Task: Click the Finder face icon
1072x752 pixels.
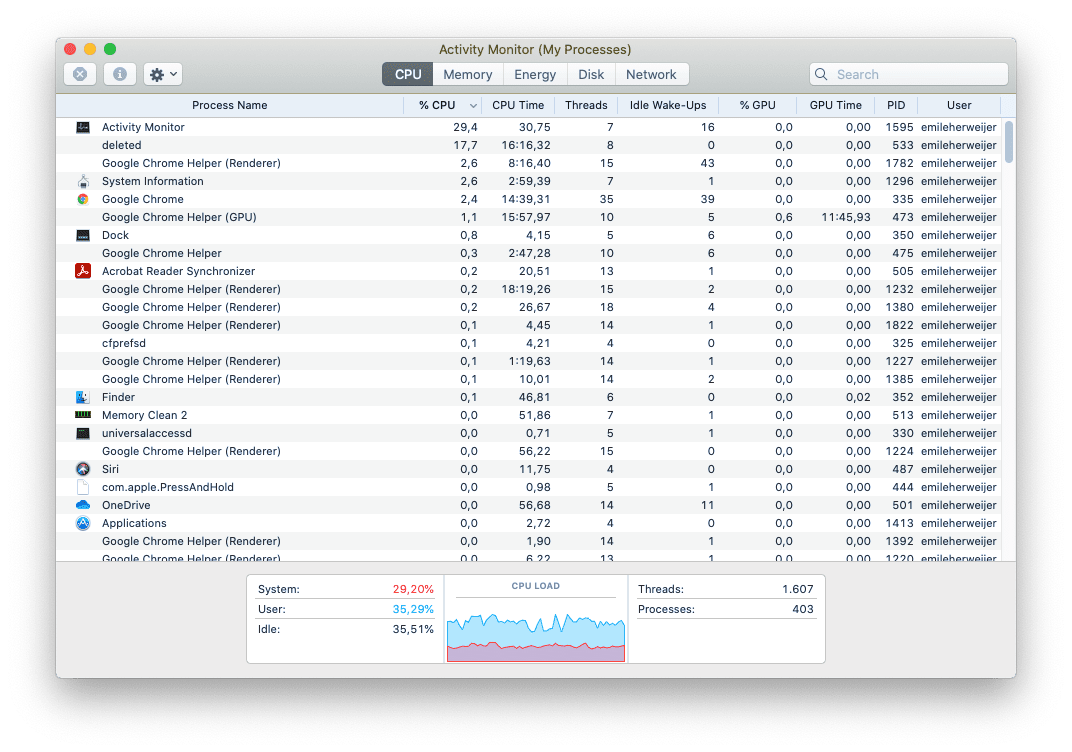Action: click(x=83, y=397)
